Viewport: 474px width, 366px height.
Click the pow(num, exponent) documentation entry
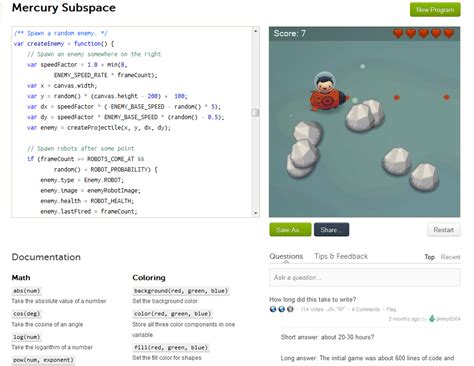click(43, 360)
